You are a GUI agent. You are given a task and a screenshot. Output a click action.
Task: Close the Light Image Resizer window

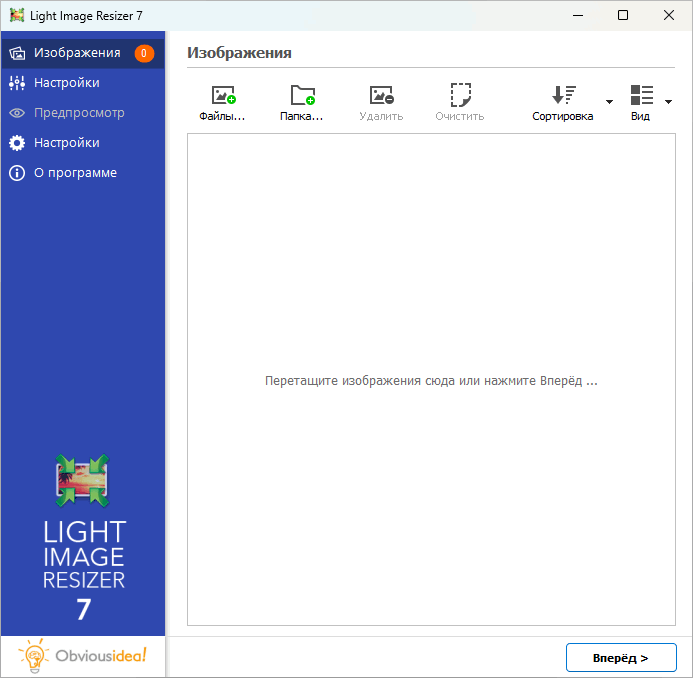tap(669, 15)
